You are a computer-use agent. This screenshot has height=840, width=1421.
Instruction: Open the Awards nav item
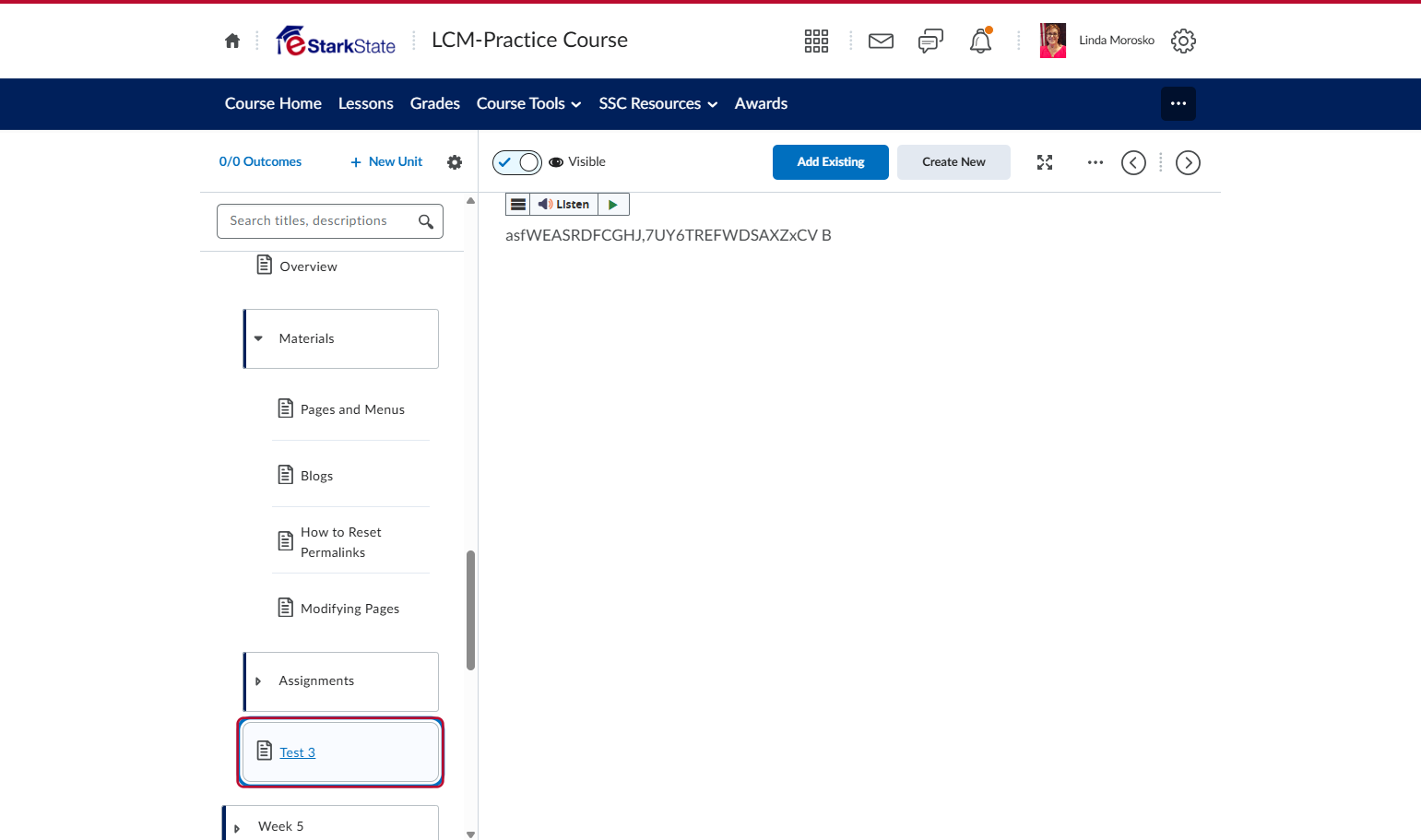[761, 104]
